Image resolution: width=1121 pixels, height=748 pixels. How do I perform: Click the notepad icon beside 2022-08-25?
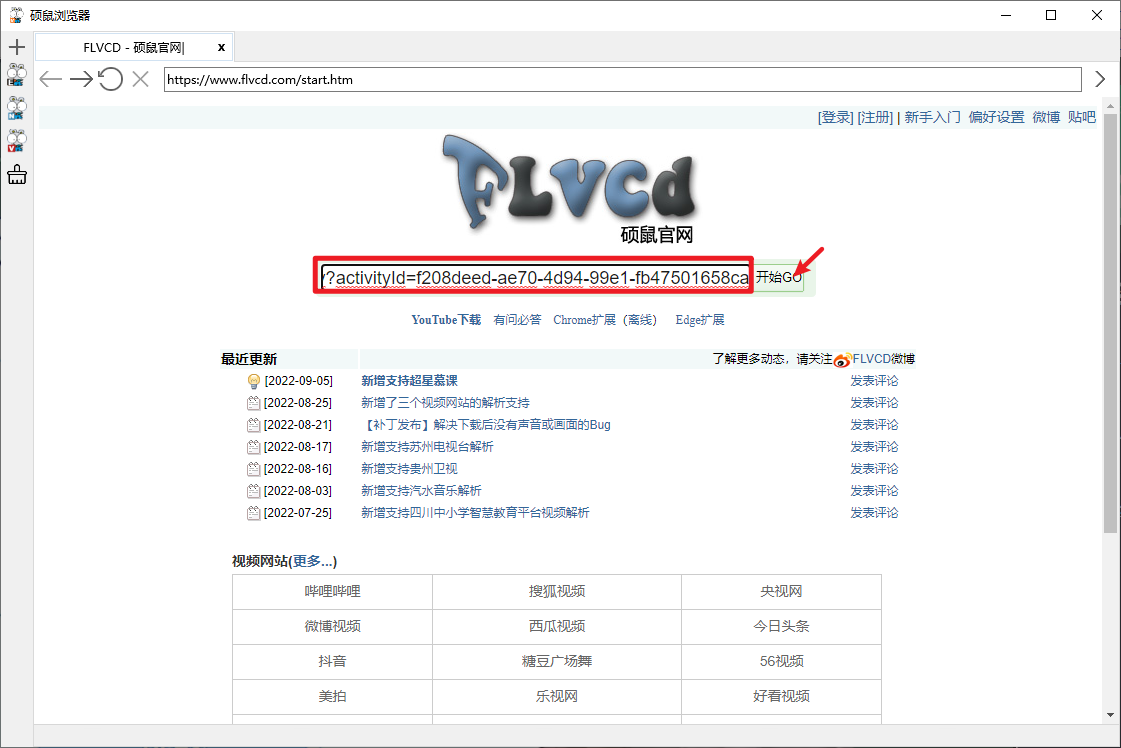[253, 403]
